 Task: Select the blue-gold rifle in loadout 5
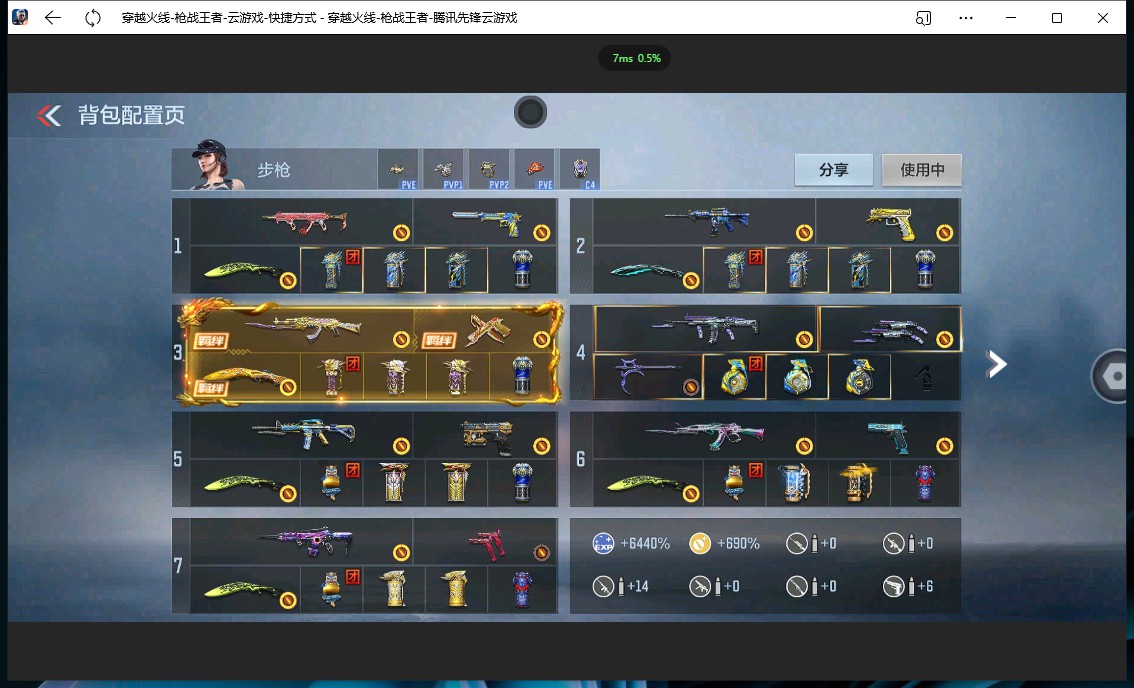[x=302, y=435]
